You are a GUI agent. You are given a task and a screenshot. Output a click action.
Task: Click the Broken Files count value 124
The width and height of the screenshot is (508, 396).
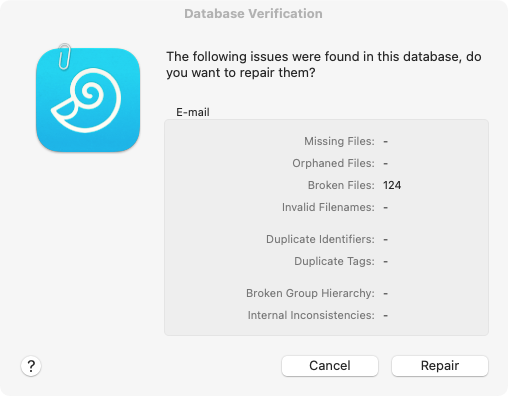pyautogui.click(x=392, y=185)
